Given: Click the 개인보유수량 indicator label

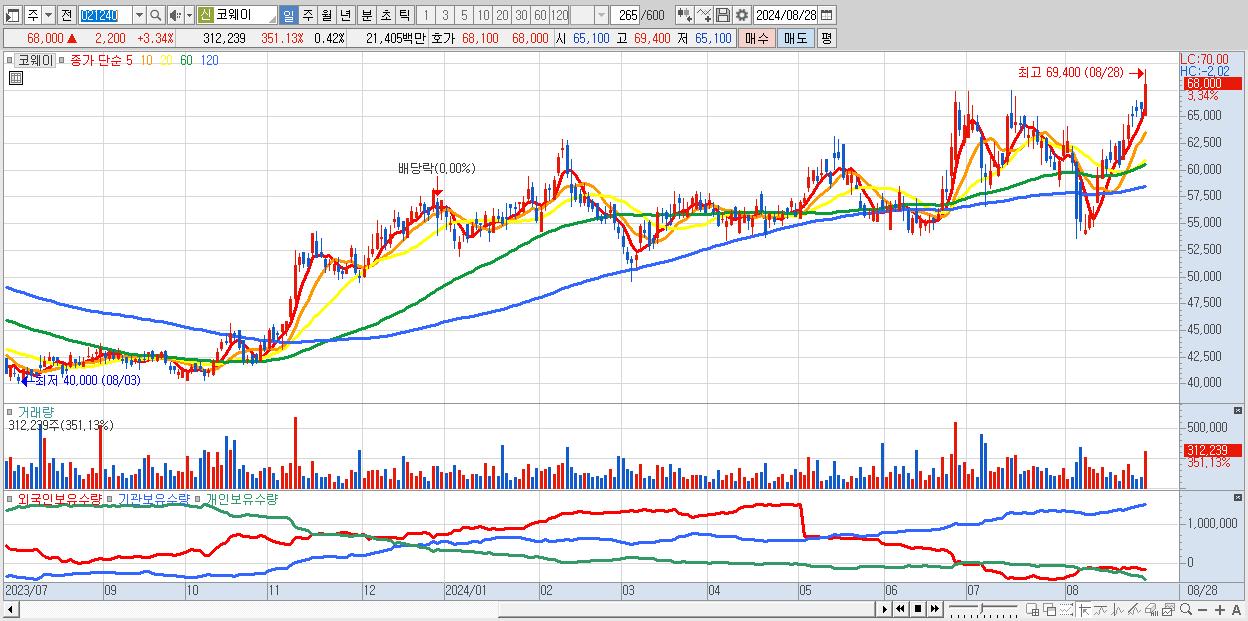Looking at the screenshot, I should [x=241, y=498].
